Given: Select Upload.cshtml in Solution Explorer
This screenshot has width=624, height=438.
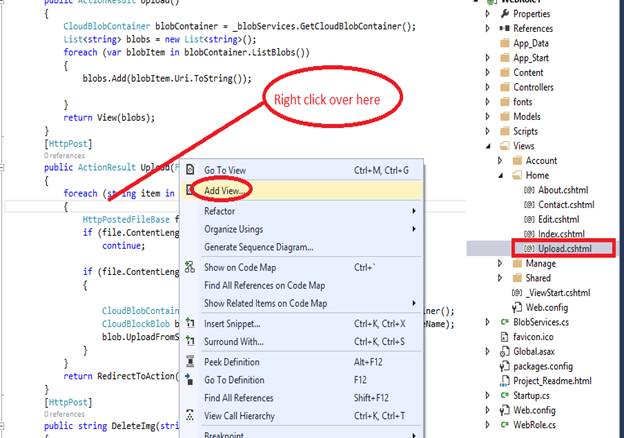Looking at the screenshot, I should (x=565, y=249).
